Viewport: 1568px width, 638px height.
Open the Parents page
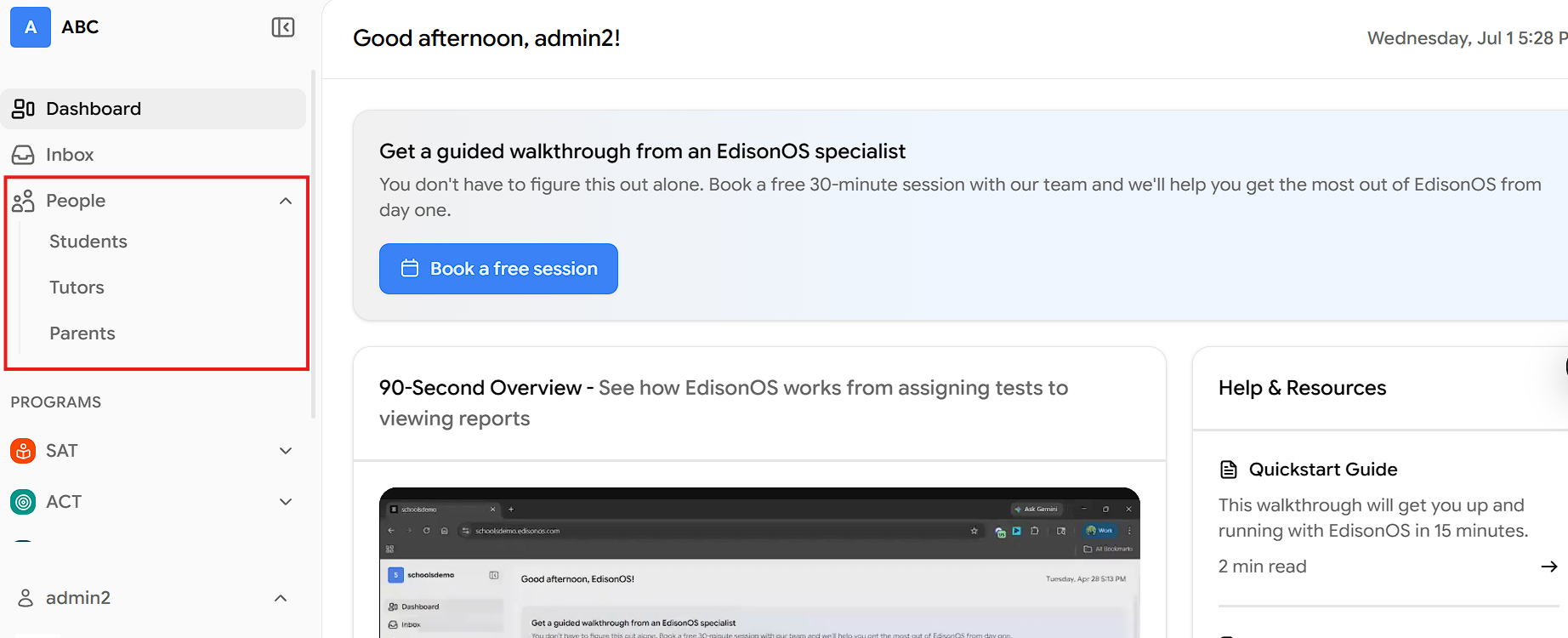(x=82, y=333)
